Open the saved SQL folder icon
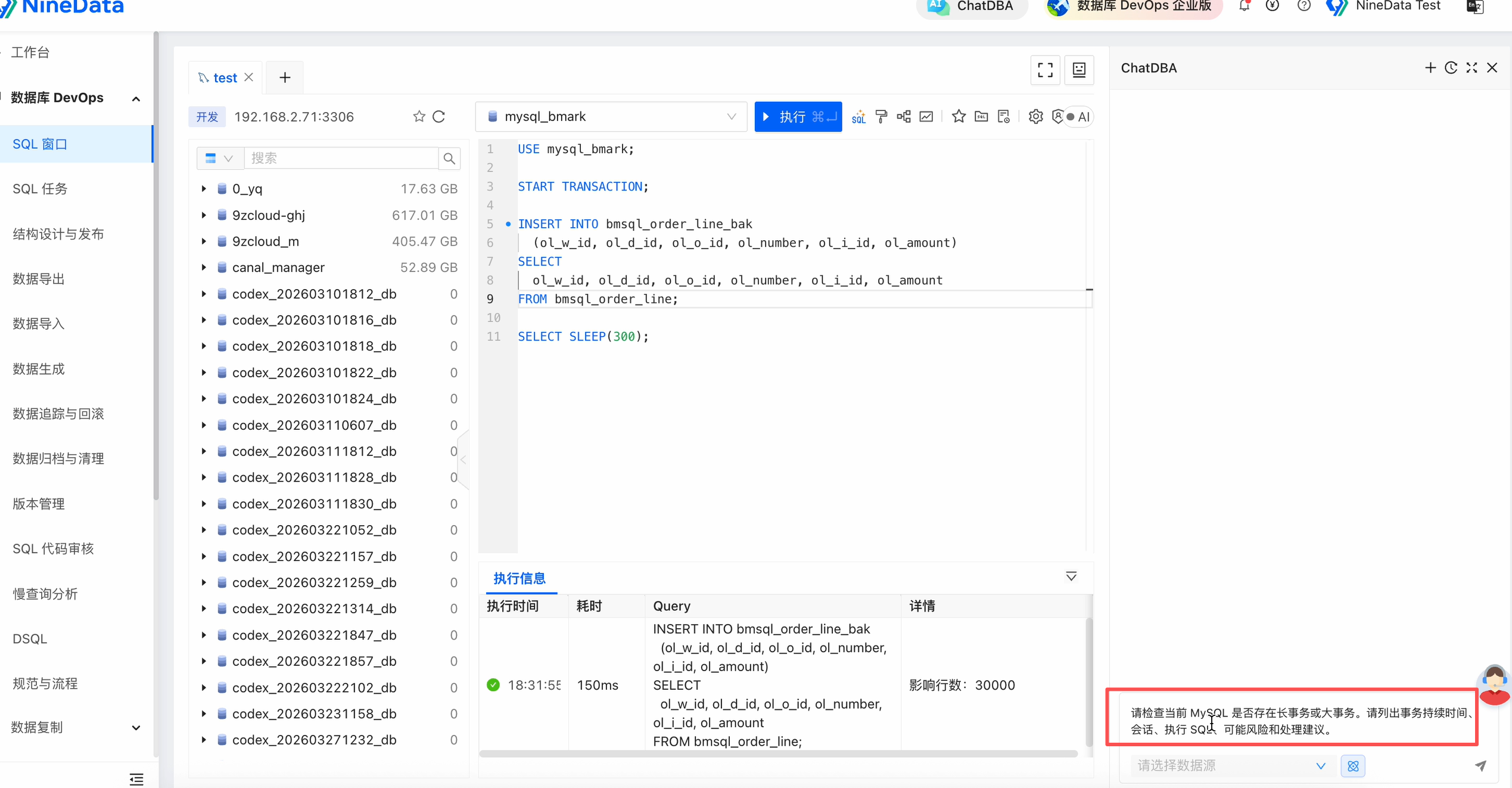Viewport: 1512px width, 788px height. 981,117
